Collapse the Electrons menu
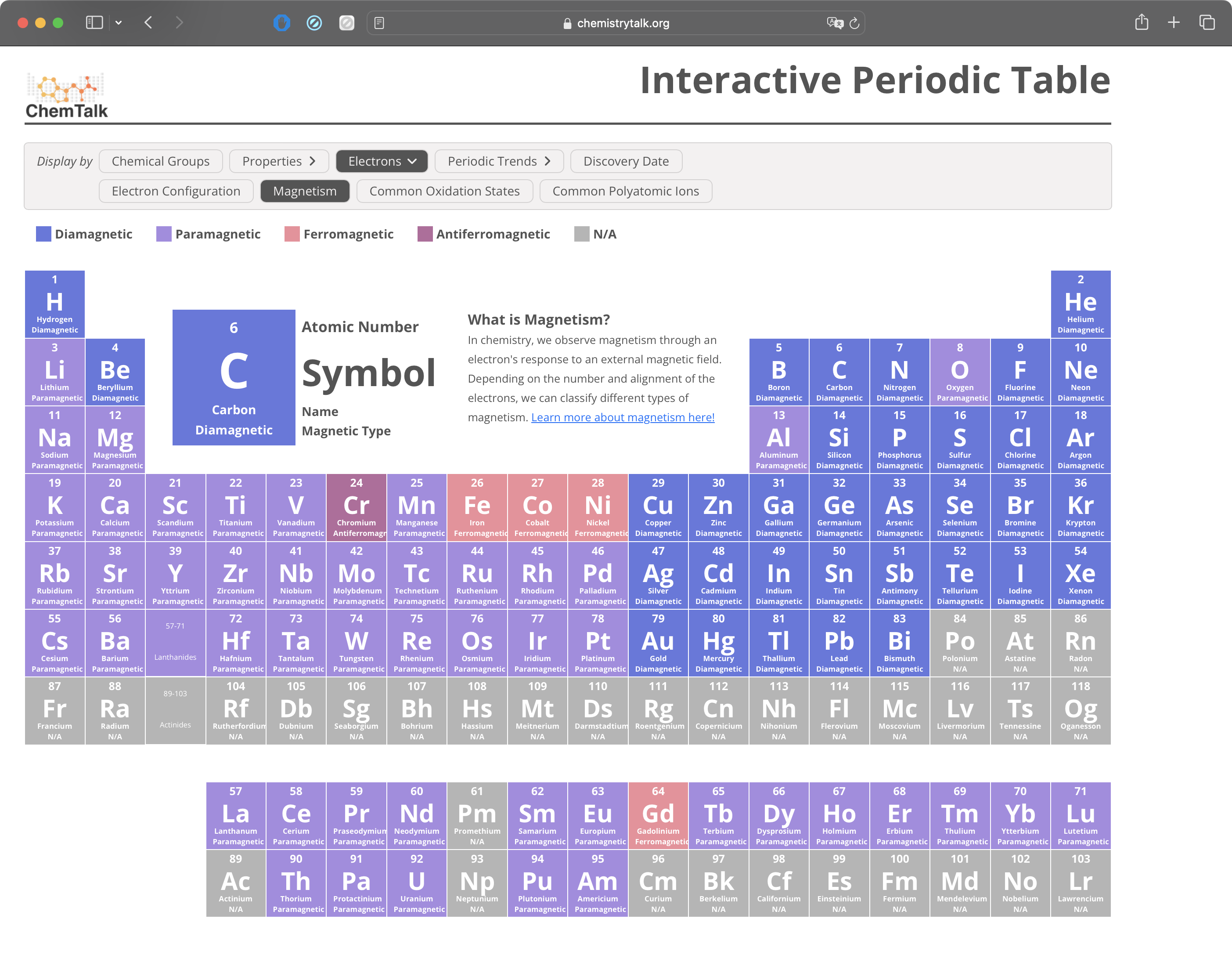 pos(382,161)
